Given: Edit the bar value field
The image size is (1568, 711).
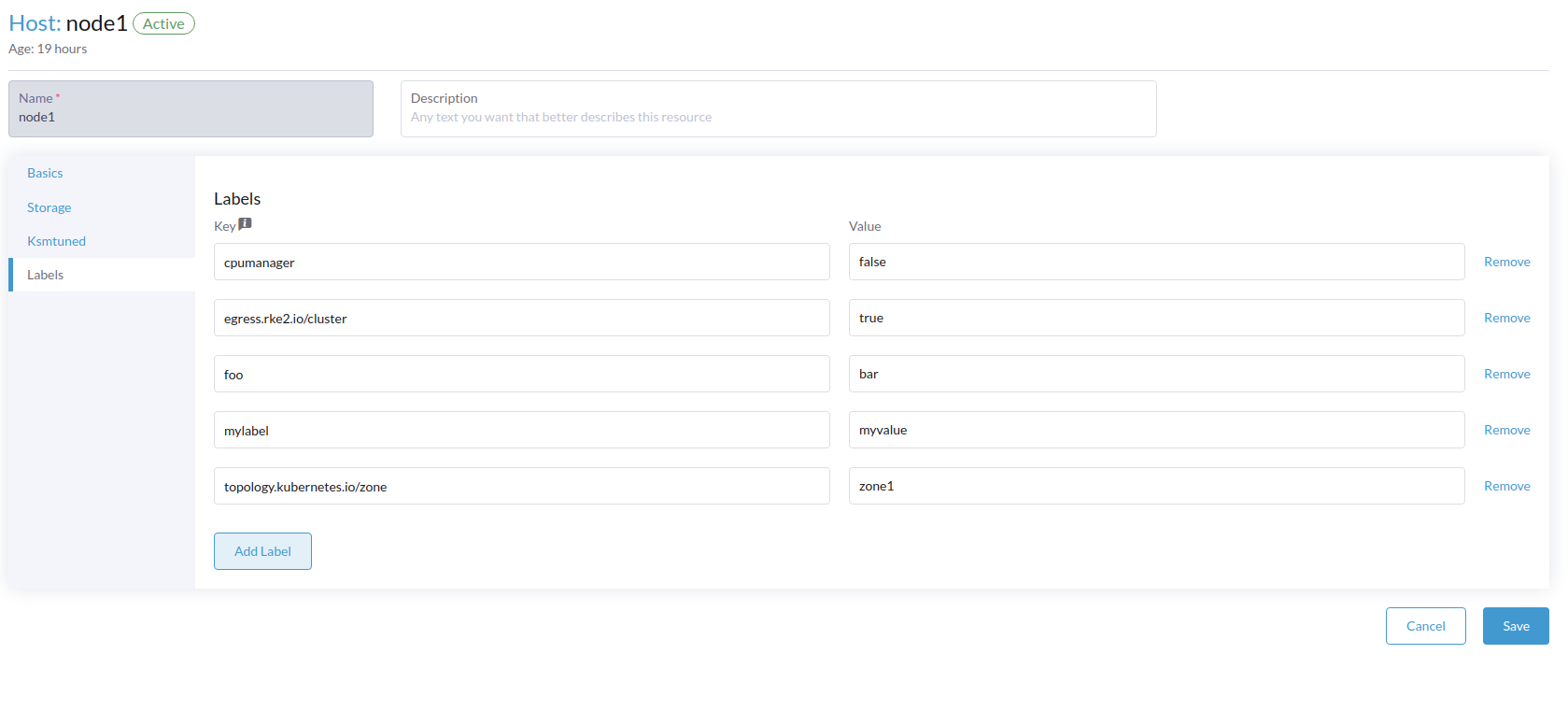Looking at the screenshot, I should [1156, 374].
